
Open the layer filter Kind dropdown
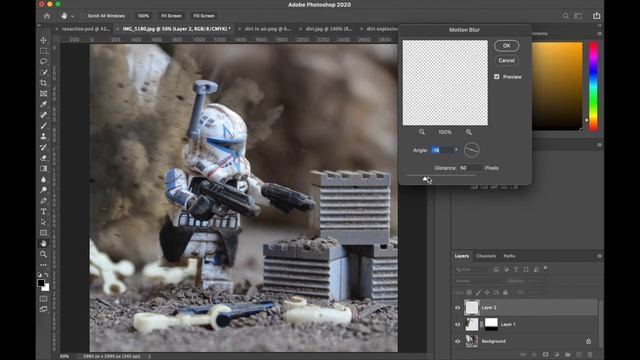[472, 269]
